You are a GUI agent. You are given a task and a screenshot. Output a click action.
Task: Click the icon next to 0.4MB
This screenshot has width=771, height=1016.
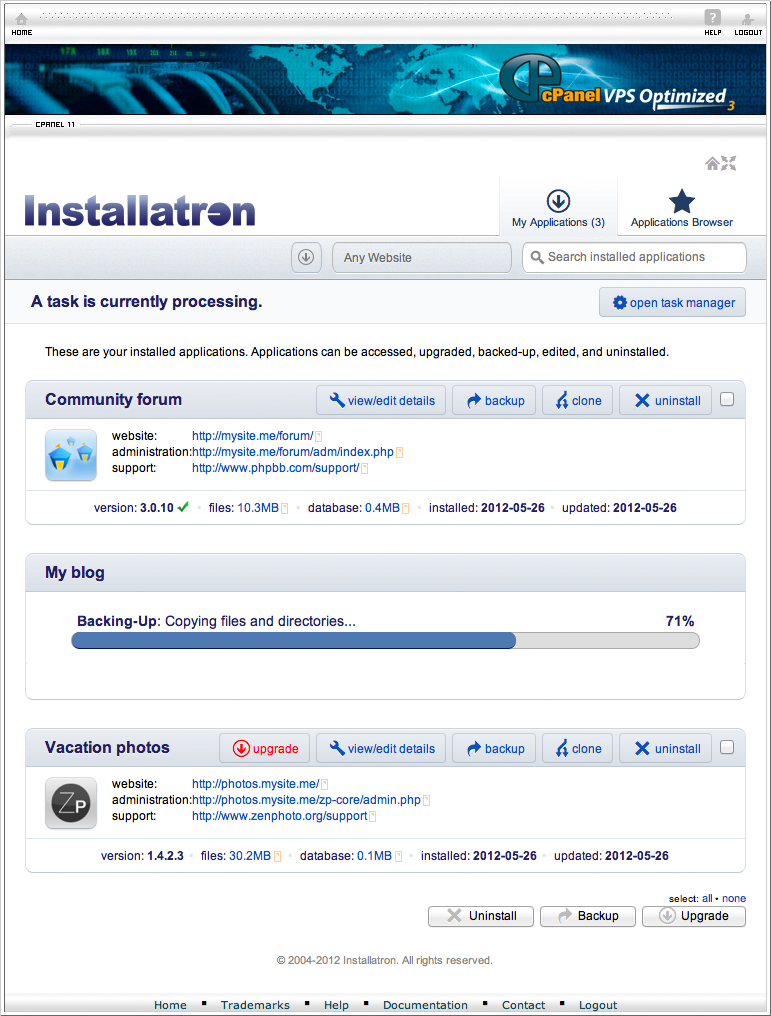[x=406, y=509]
